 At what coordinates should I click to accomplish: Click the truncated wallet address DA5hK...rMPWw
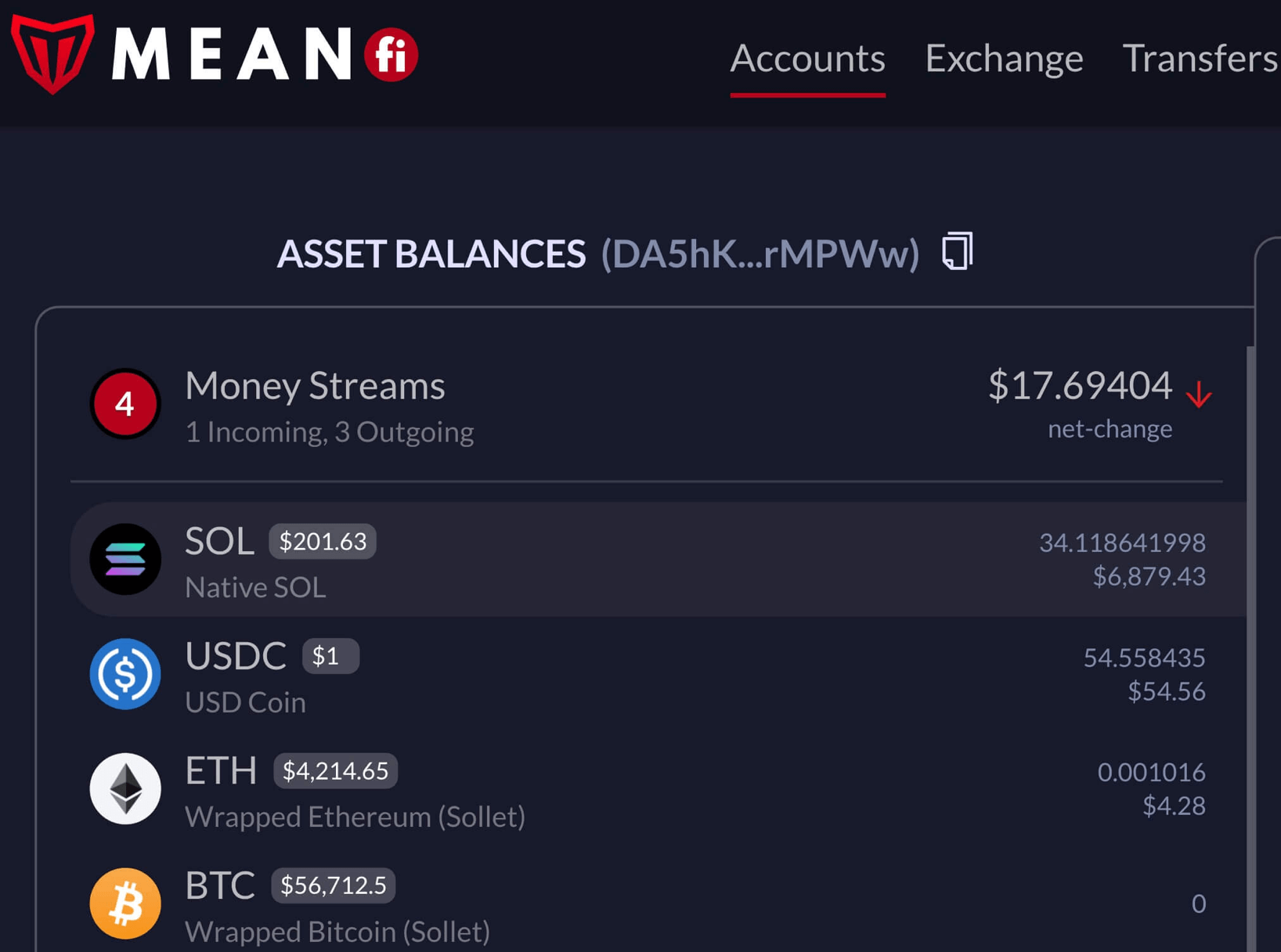click(760, 254)
